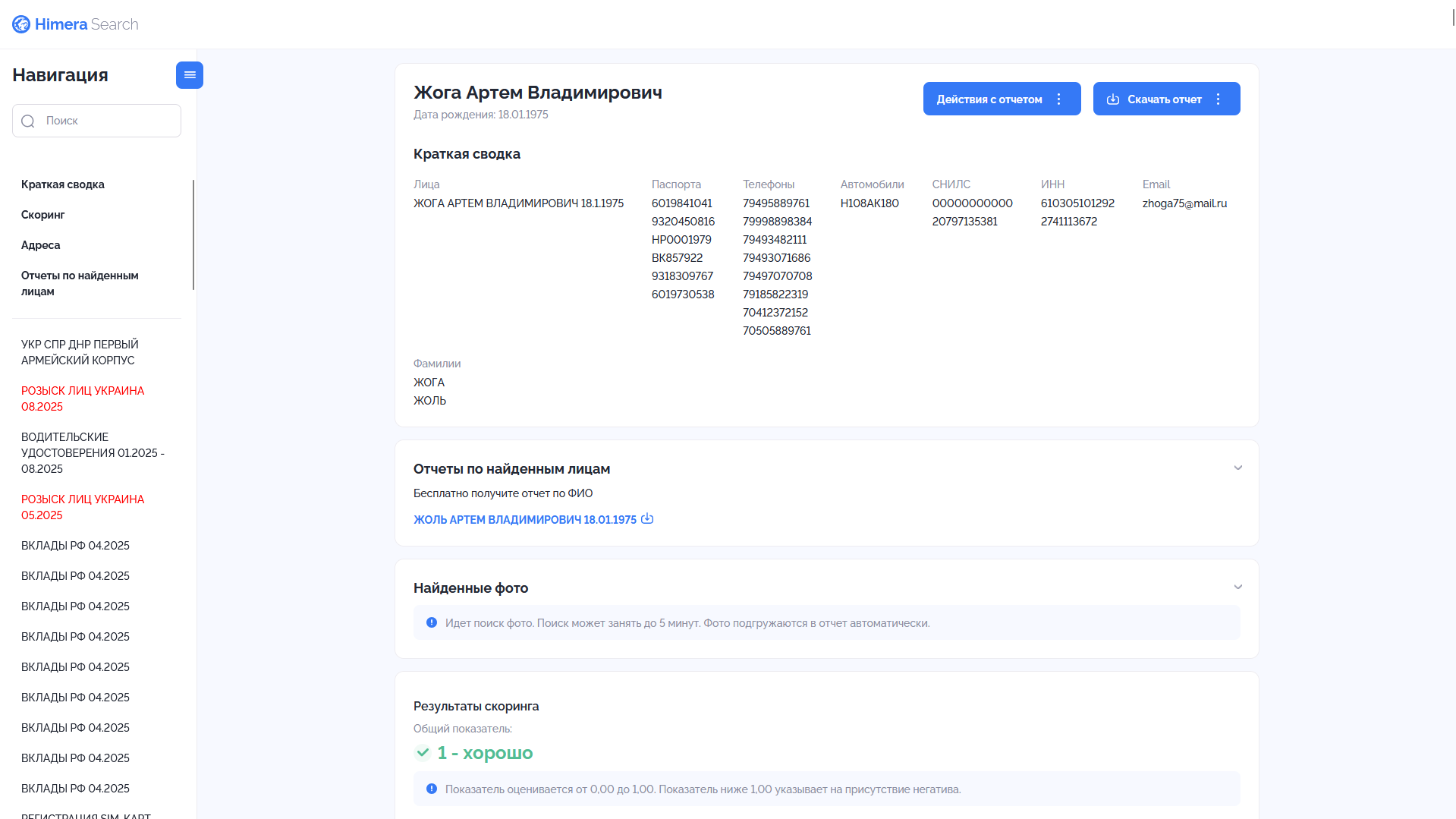Image resolution: width=1456 pixels, height=819 pixels.
Task: Click ИНН number 2741113672
Action: pos(1069,222)
